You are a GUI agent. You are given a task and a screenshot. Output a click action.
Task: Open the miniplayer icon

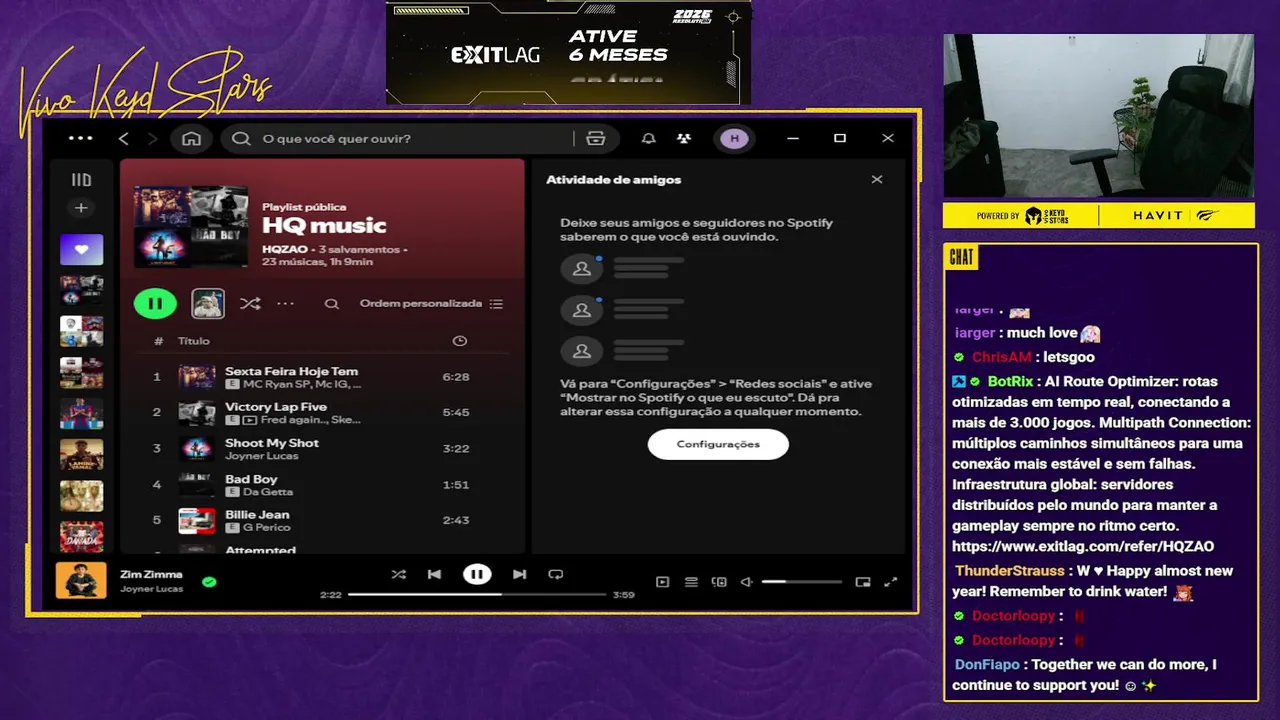click(863, 582)
